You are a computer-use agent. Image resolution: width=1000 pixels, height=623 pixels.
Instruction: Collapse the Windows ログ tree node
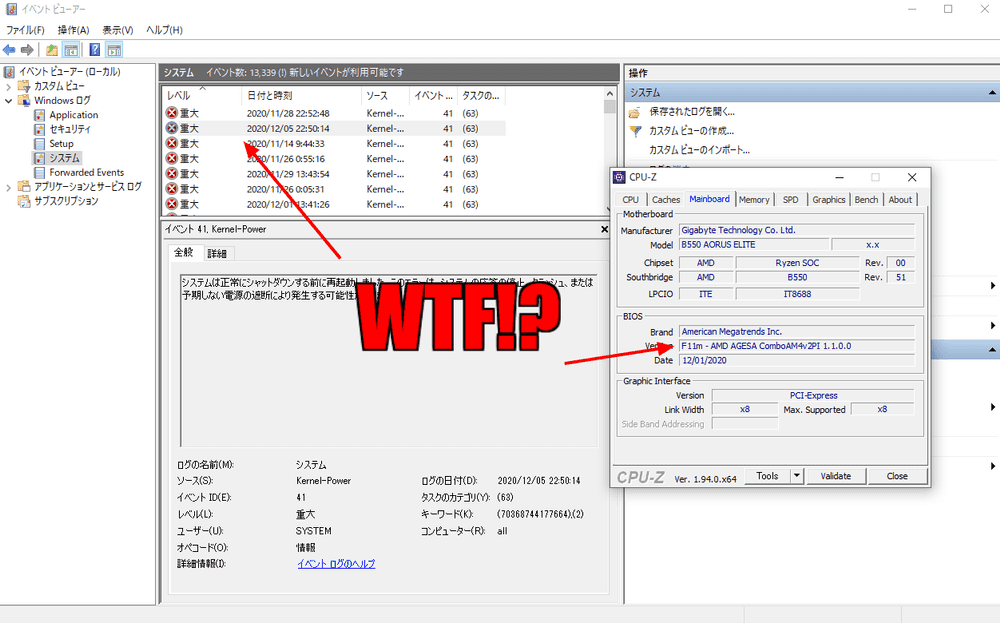[8, 101]
